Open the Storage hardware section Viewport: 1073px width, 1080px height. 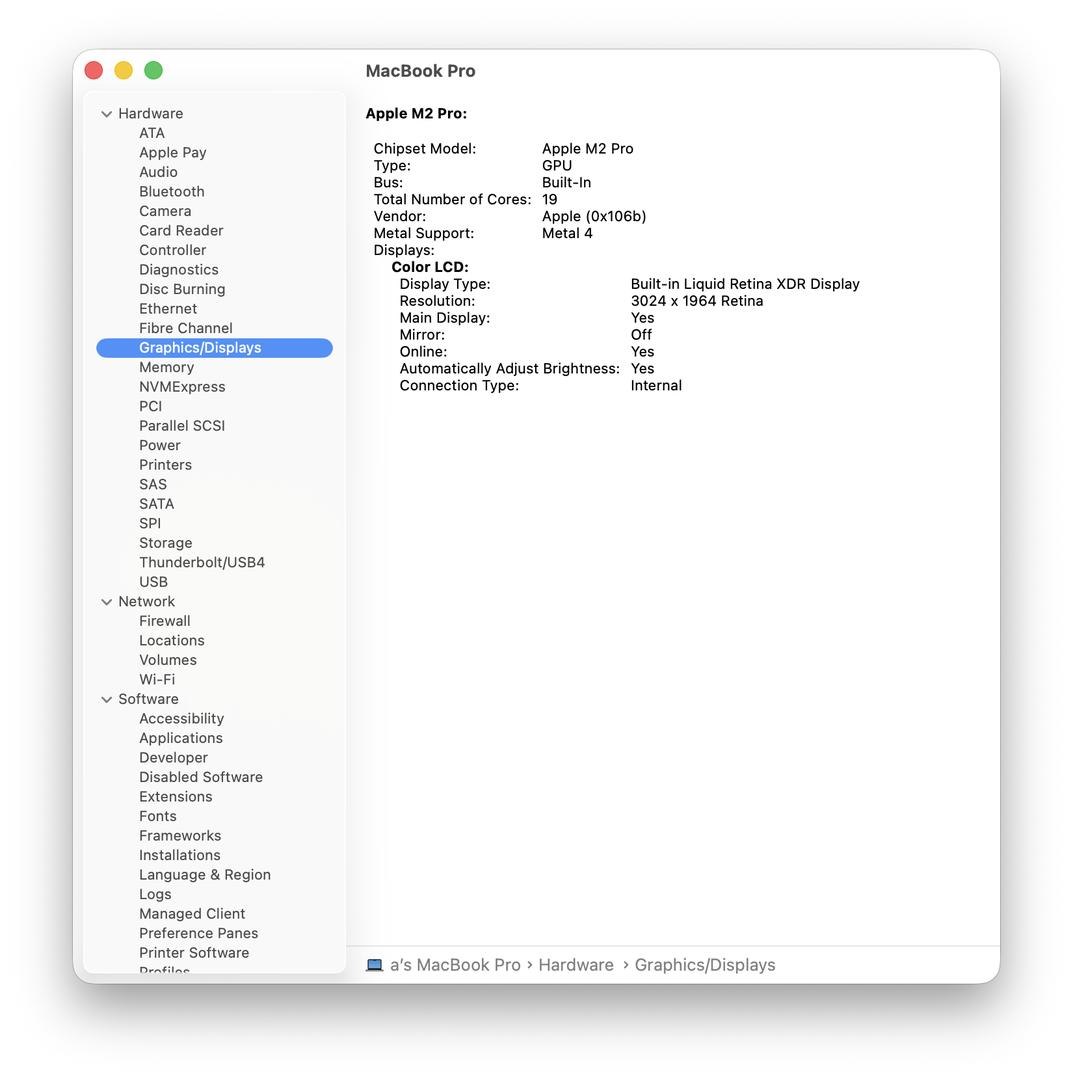[x=165, y=543]
